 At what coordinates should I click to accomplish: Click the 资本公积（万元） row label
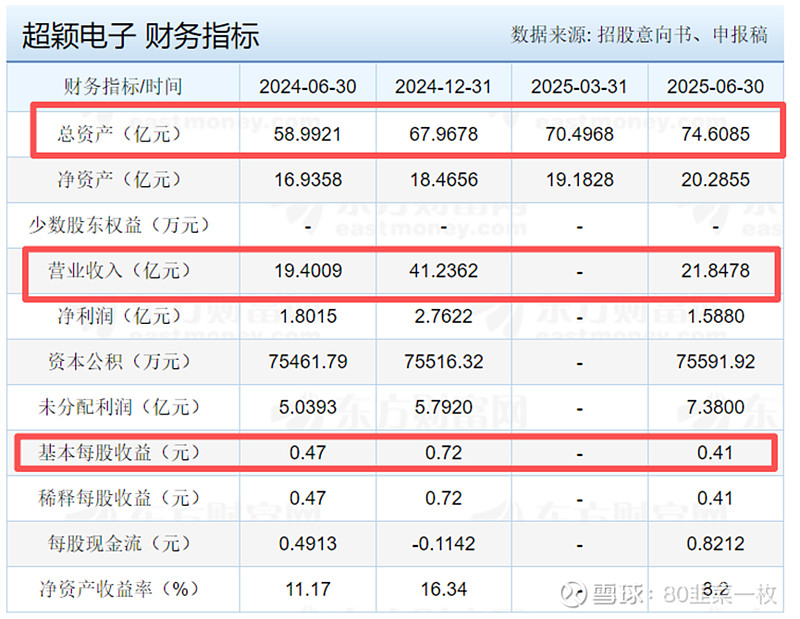tap(119, 361)
